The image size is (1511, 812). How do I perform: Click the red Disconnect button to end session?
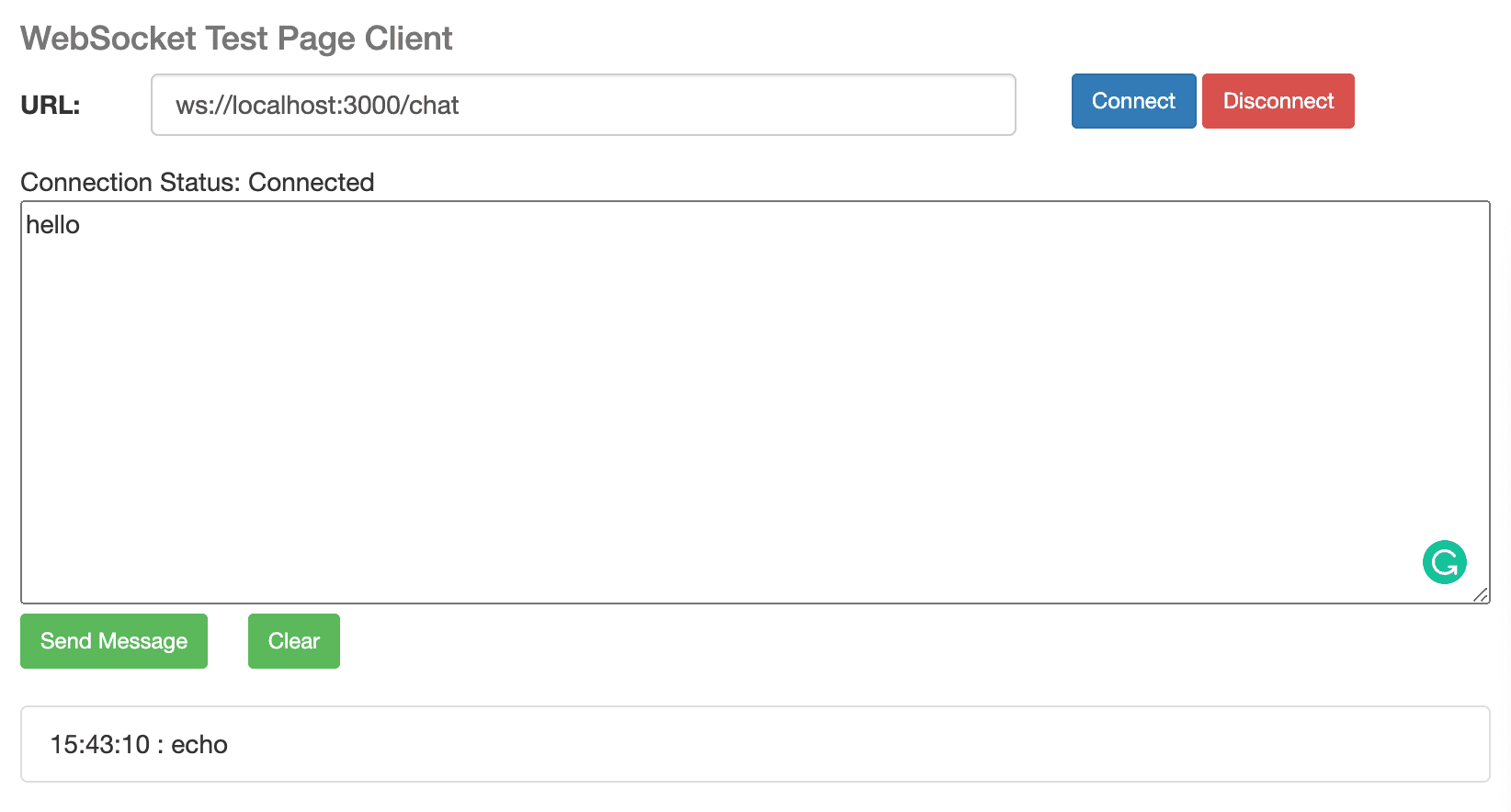click(x=1278, y=101)
